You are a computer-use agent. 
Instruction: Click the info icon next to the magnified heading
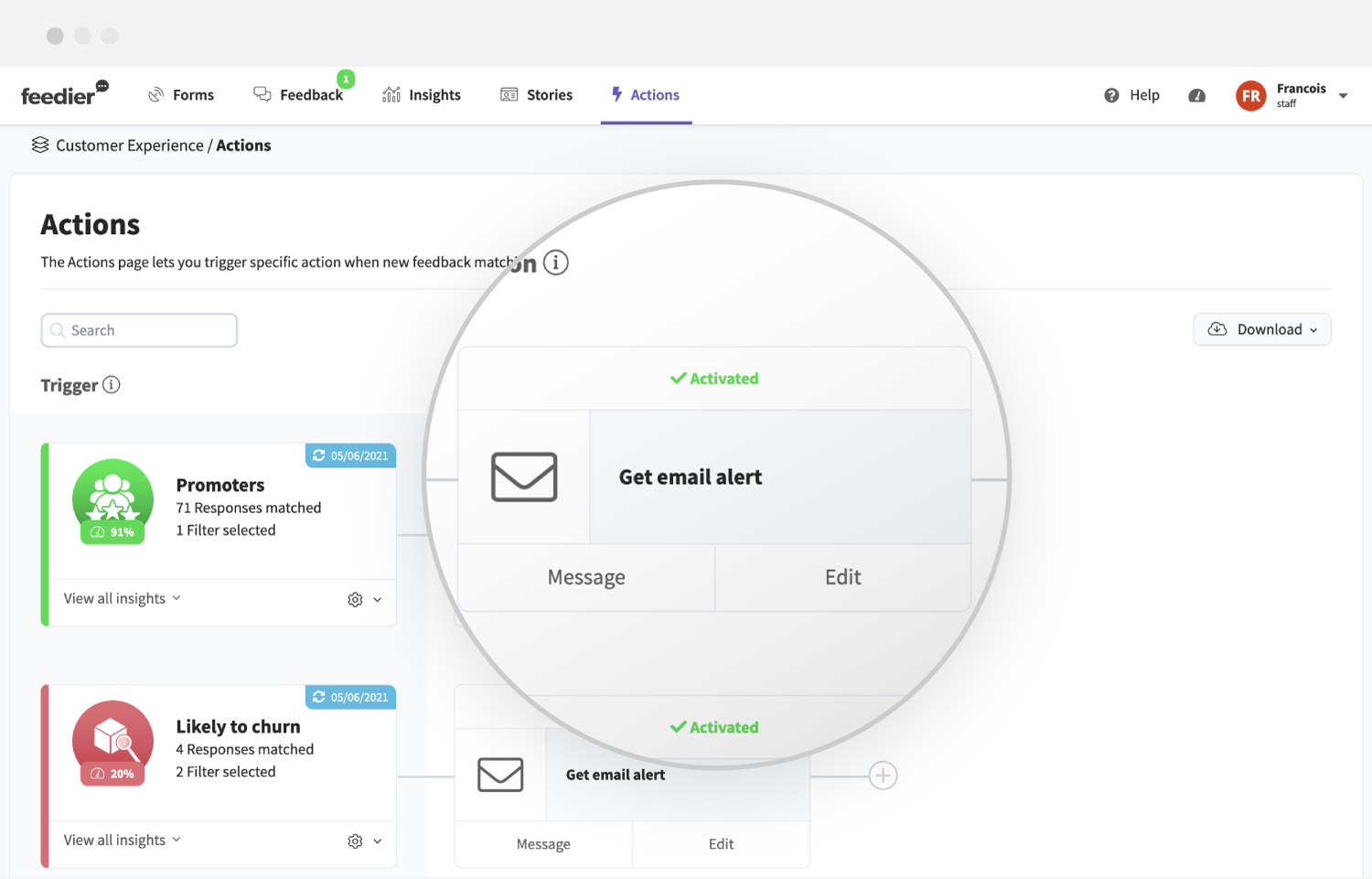pos(555,263)
